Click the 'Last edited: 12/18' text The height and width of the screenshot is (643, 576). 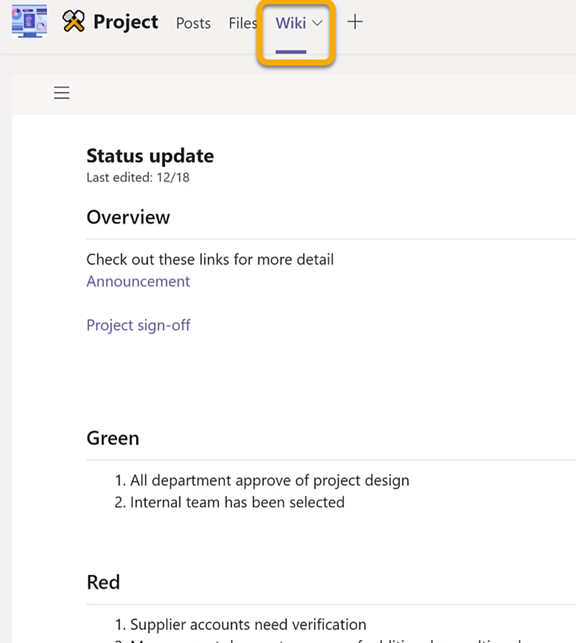[138, 178]
